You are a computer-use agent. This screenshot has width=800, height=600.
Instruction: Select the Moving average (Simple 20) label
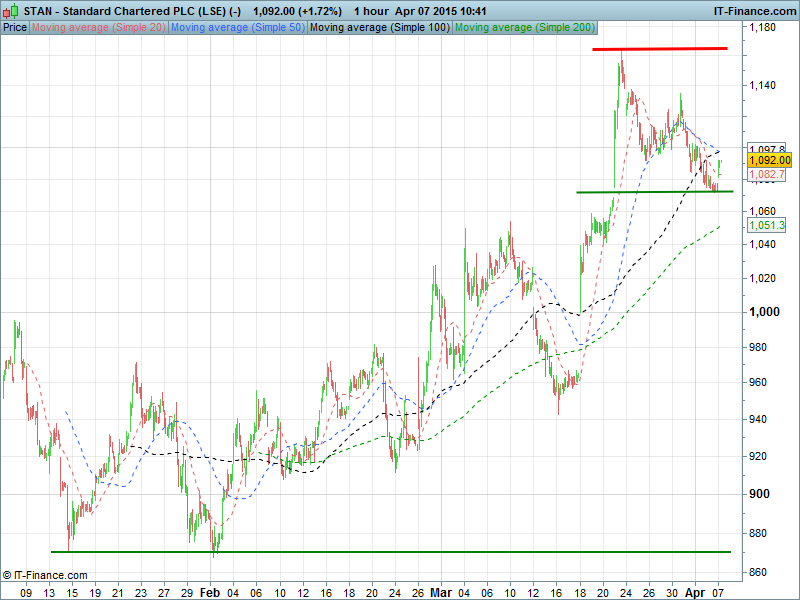click(98, 27)
